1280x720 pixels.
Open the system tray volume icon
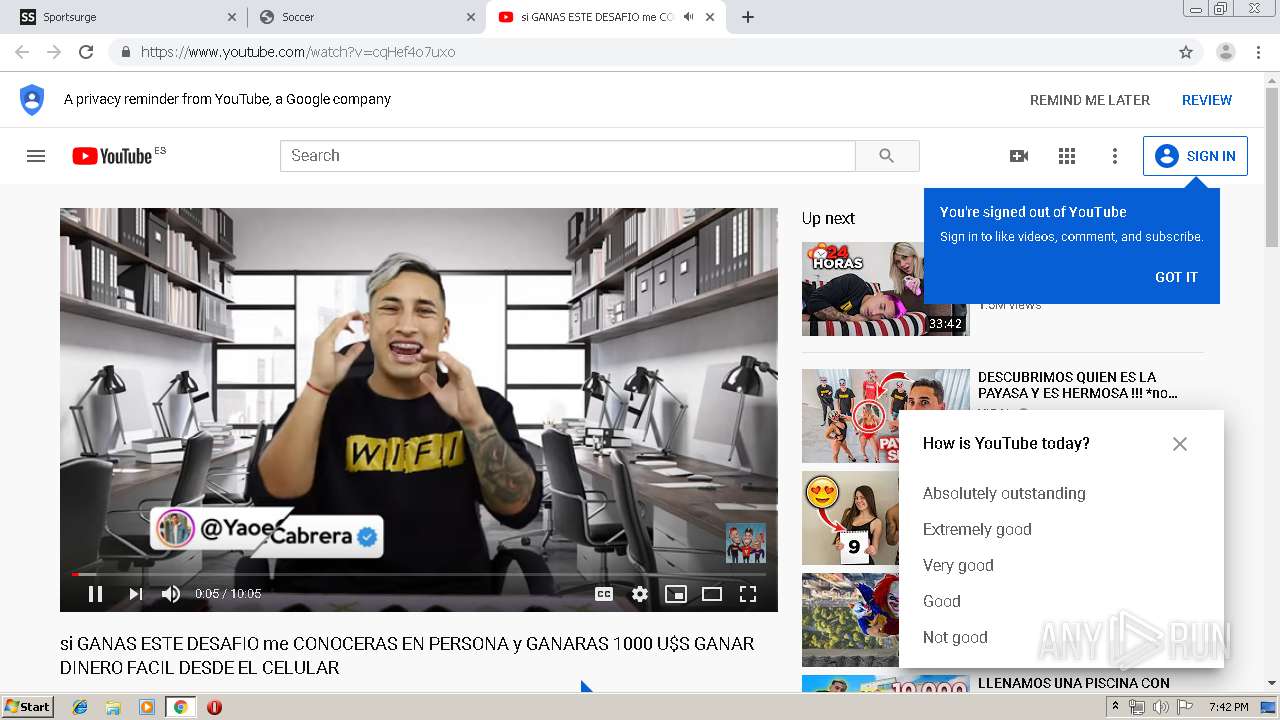click(1160, 707)
